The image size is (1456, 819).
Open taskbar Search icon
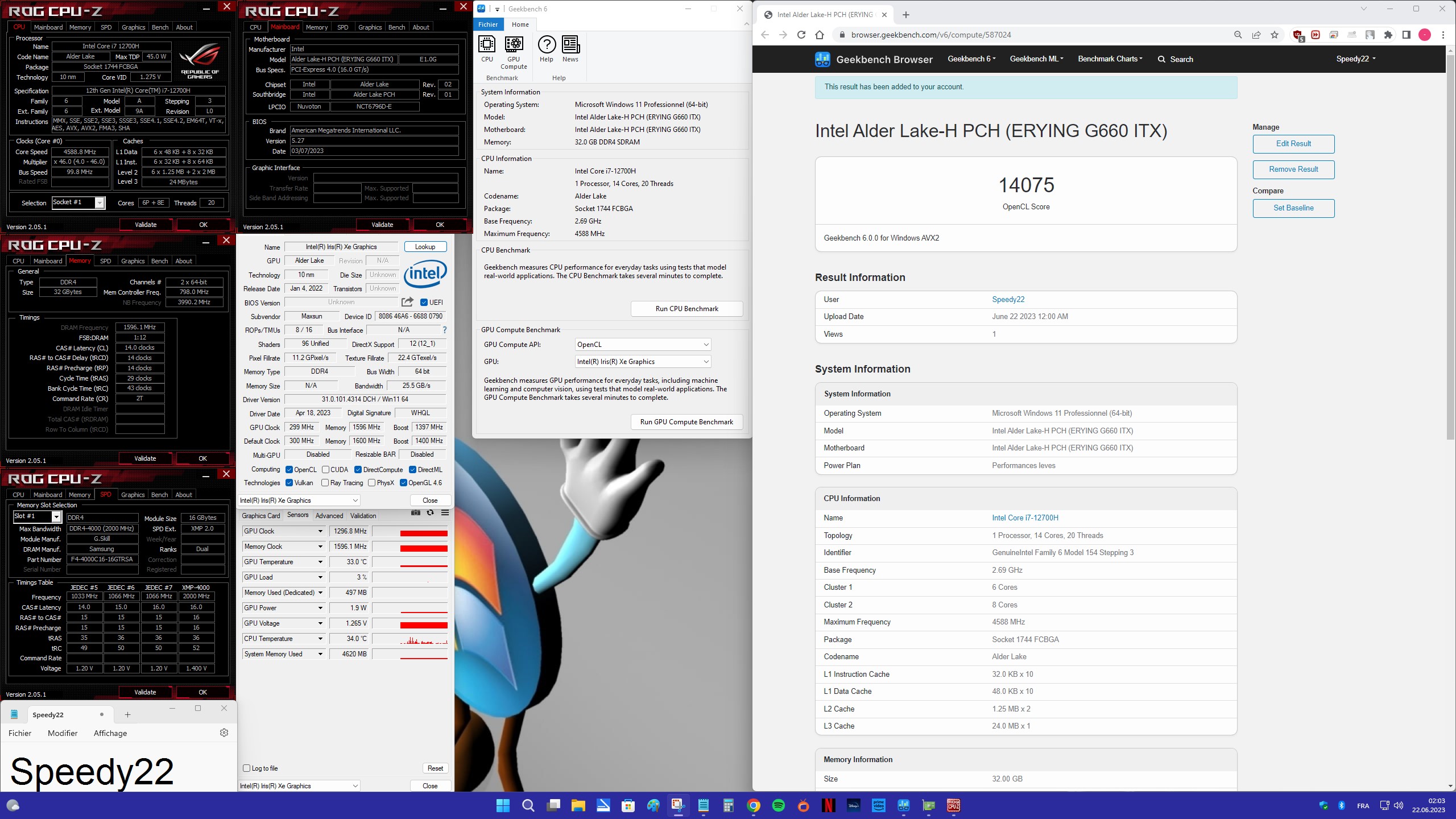coord(528,805)
